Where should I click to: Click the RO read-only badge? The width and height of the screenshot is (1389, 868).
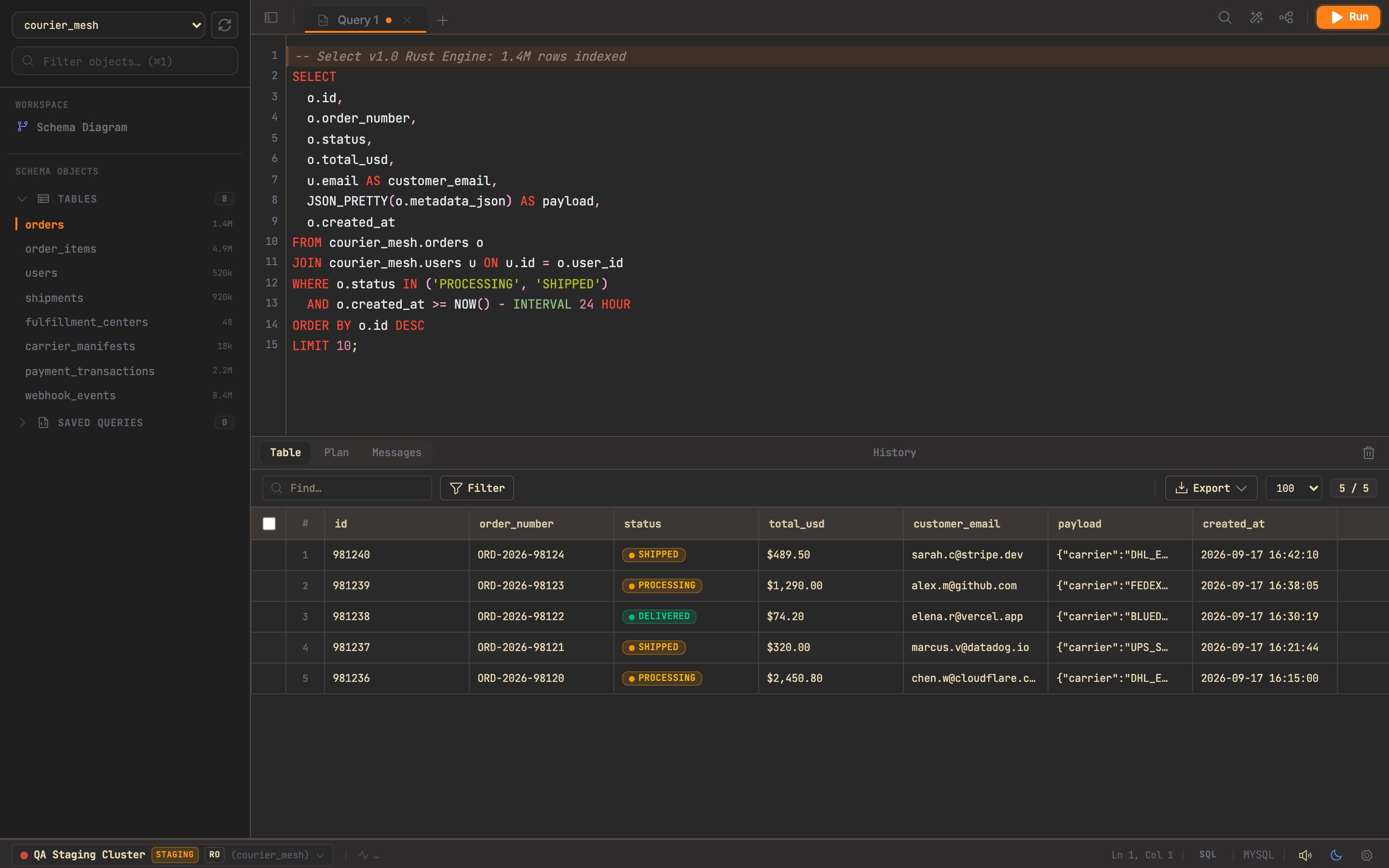tap(214, 855)
